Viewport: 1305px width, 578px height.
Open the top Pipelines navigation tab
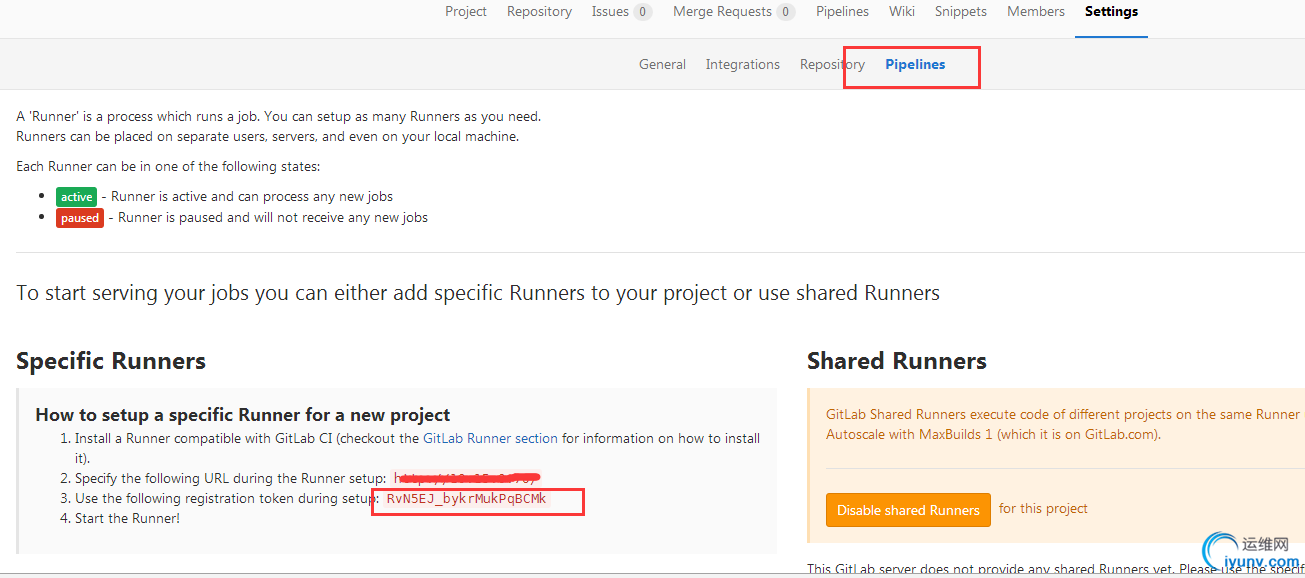pos(842,12)
